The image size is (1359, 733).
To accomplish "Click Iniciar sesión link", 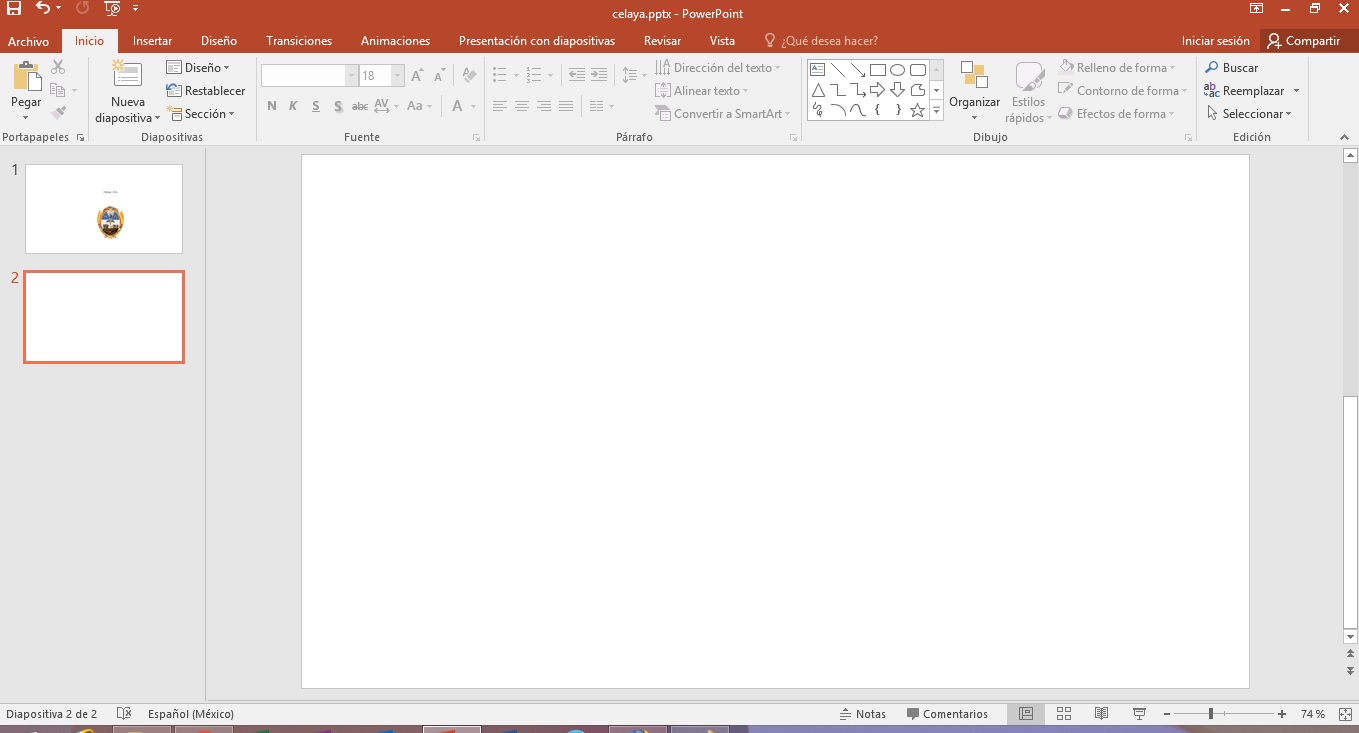I will point(1215,41).
